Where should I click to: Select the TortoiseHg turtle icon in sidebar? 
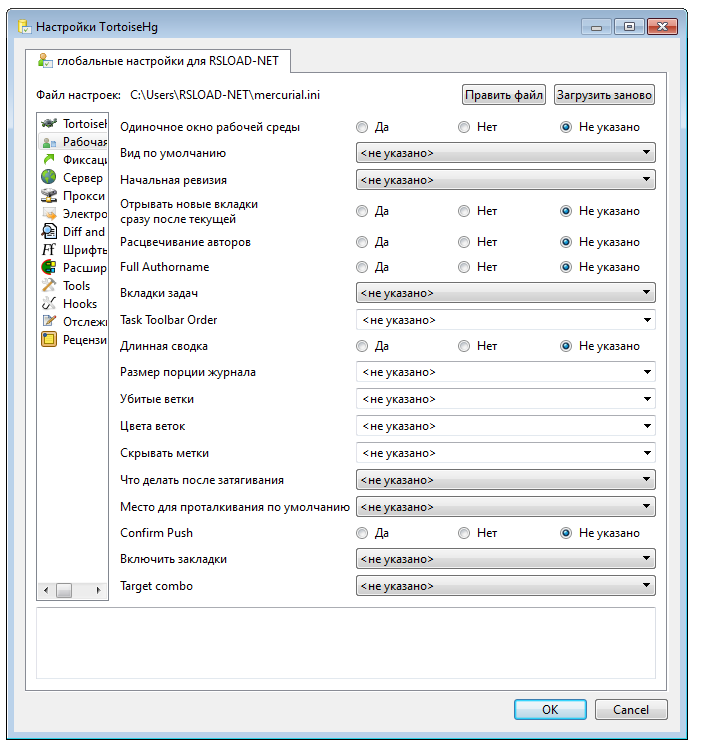pyautogui.click(x=49, y=124)
